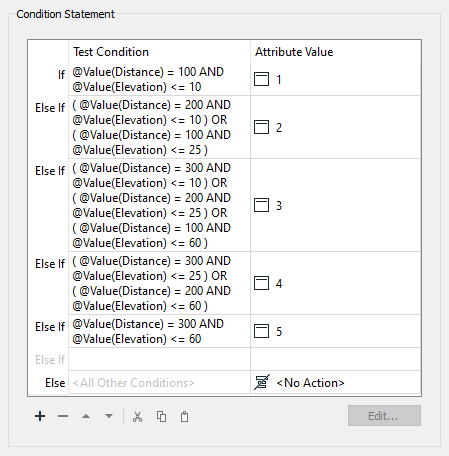The image size is (449, 456).
Task: Select the Else If condition for attribute value 5
Action: point(159,331)
